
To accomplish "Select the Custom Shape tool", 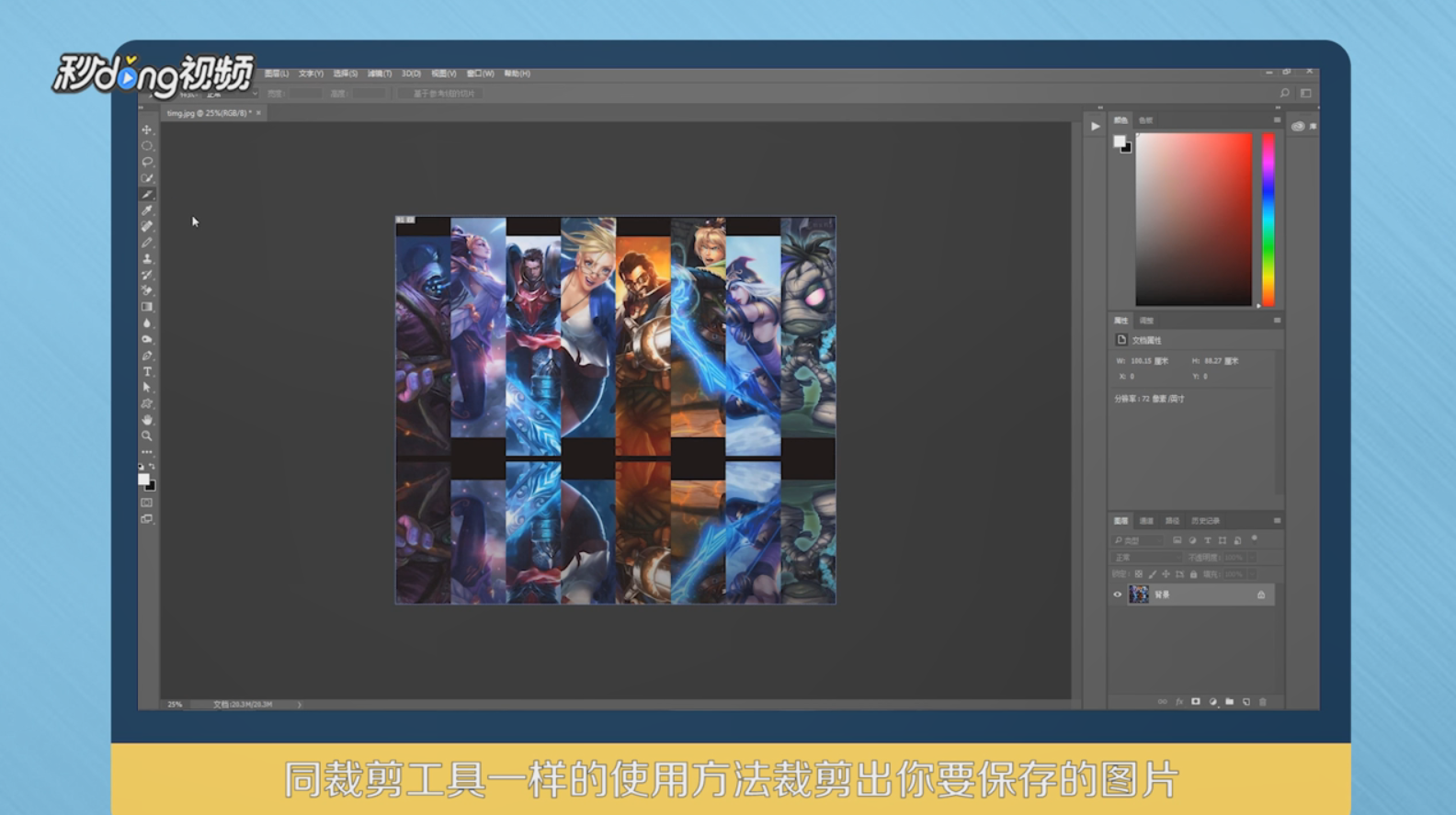I will click(147, 404).
